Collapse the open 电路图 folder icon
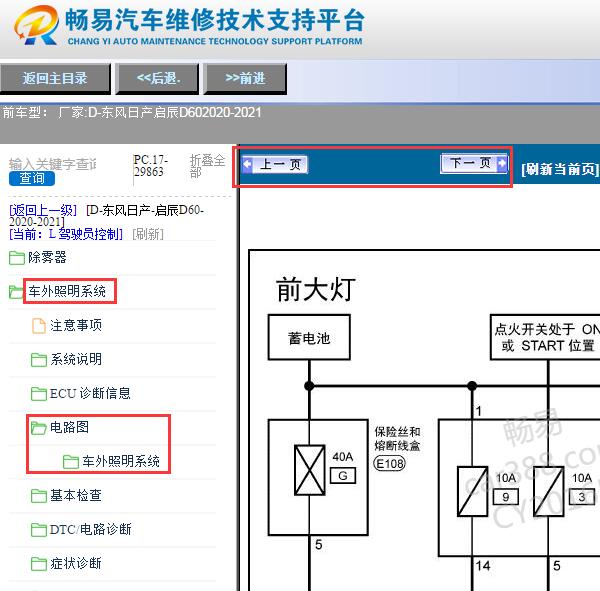 [x=39, y=428]
